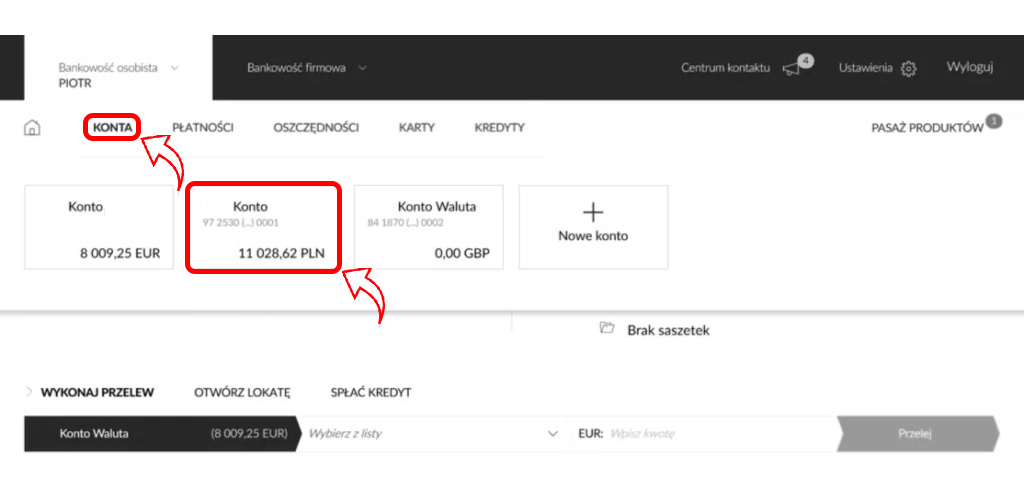The width and height of the screenshot is (1024, 503).
Task: Click the Wyloguj logout link
Action: [x=969, y=67]
